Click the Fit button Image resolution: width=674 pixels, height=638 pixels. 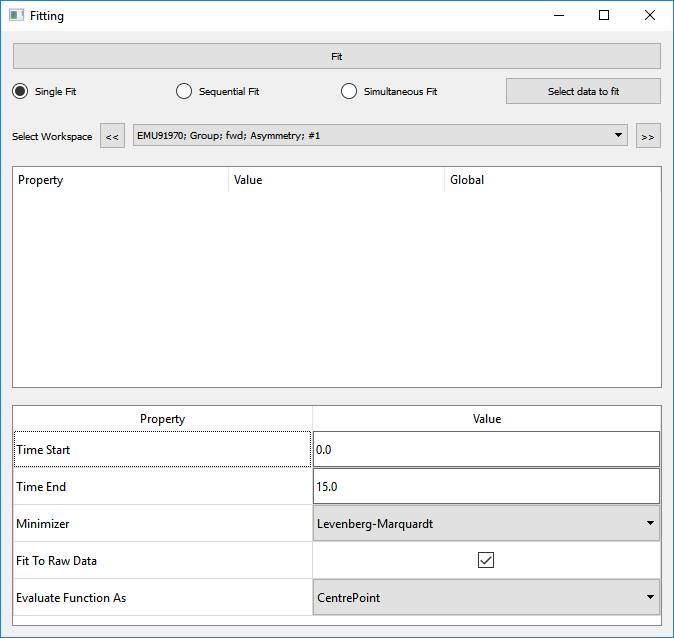[336, 57]
